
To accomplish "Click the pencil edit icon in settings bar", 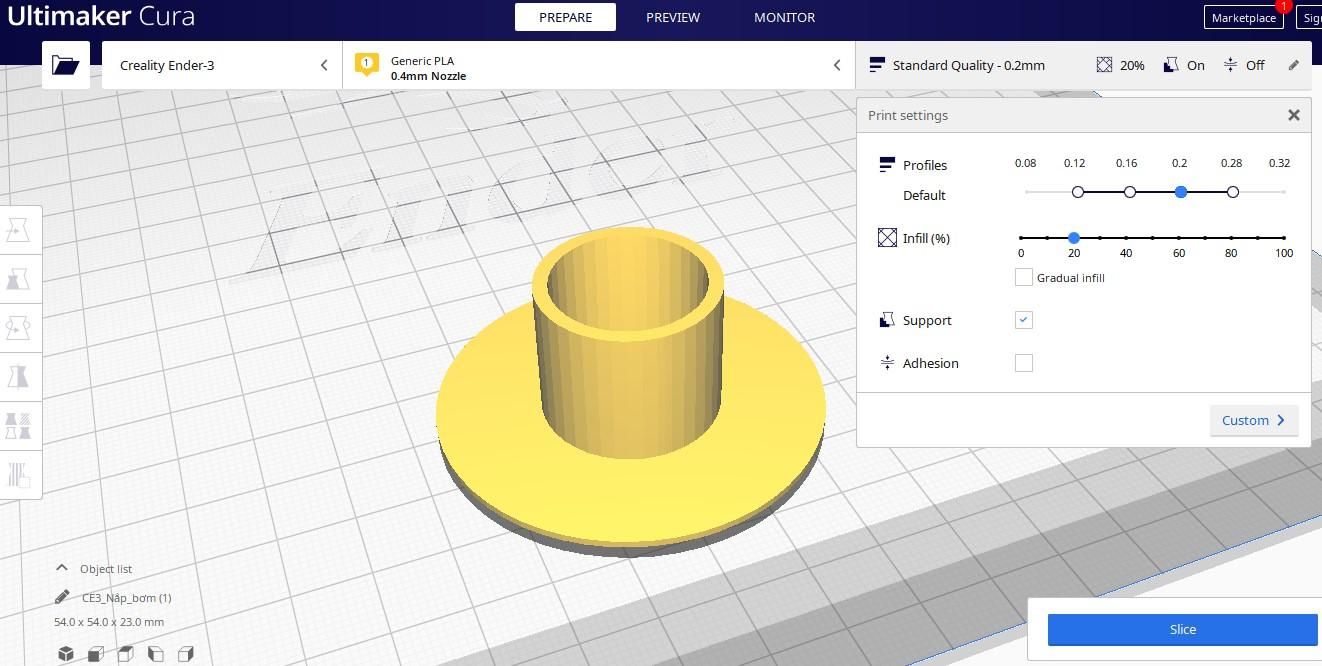I will click(x=1294, y=65).
